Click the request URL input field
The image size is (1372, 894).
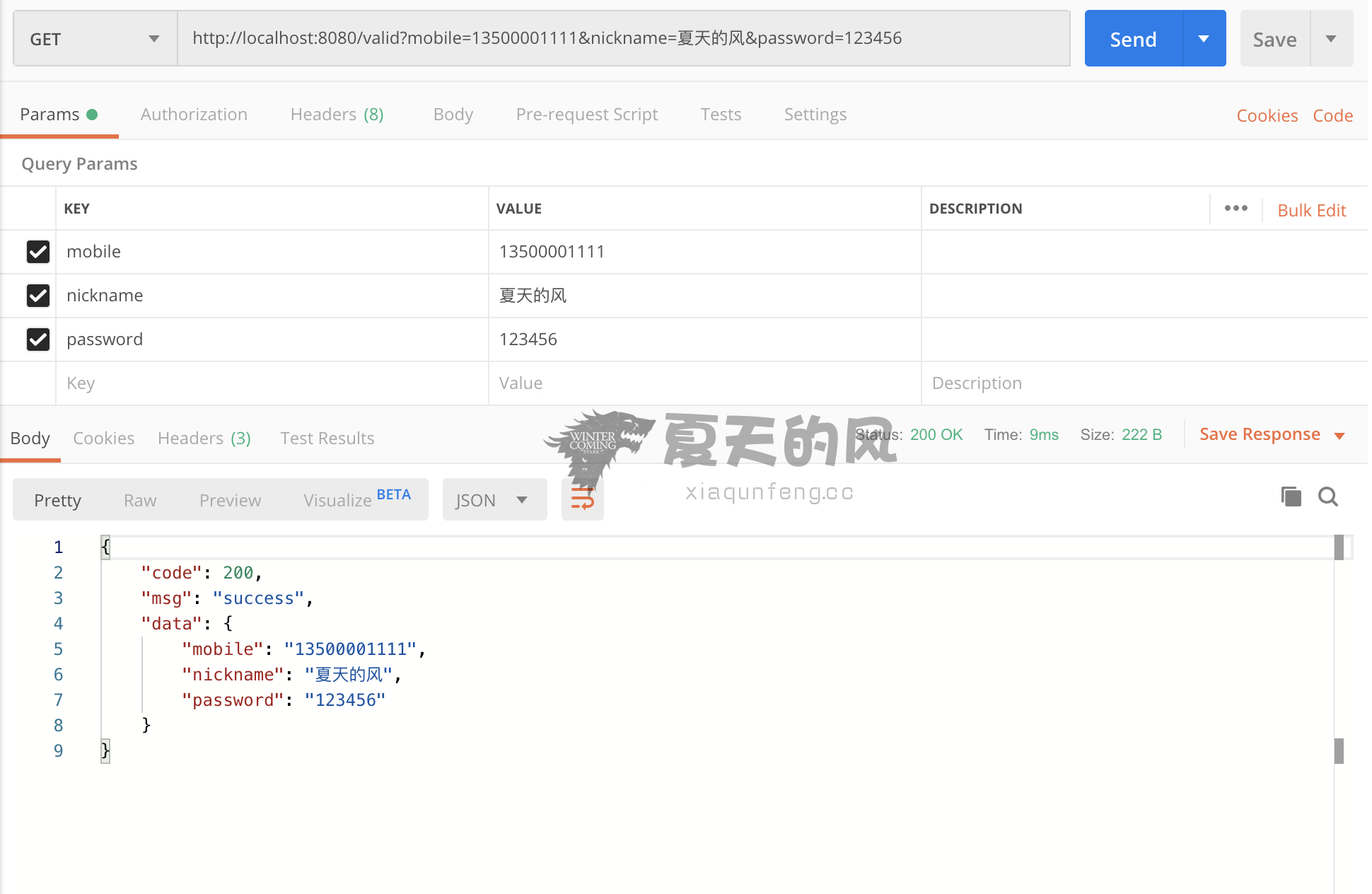623,39
